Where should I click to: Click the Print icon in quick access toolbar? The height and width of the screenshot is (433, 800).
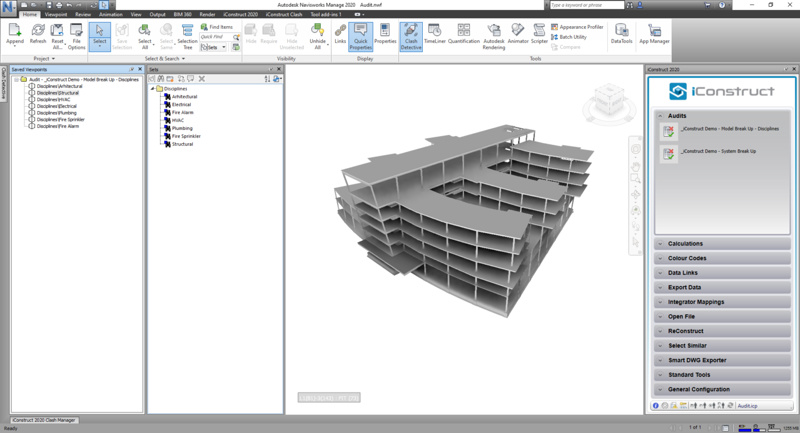point(59,5)
